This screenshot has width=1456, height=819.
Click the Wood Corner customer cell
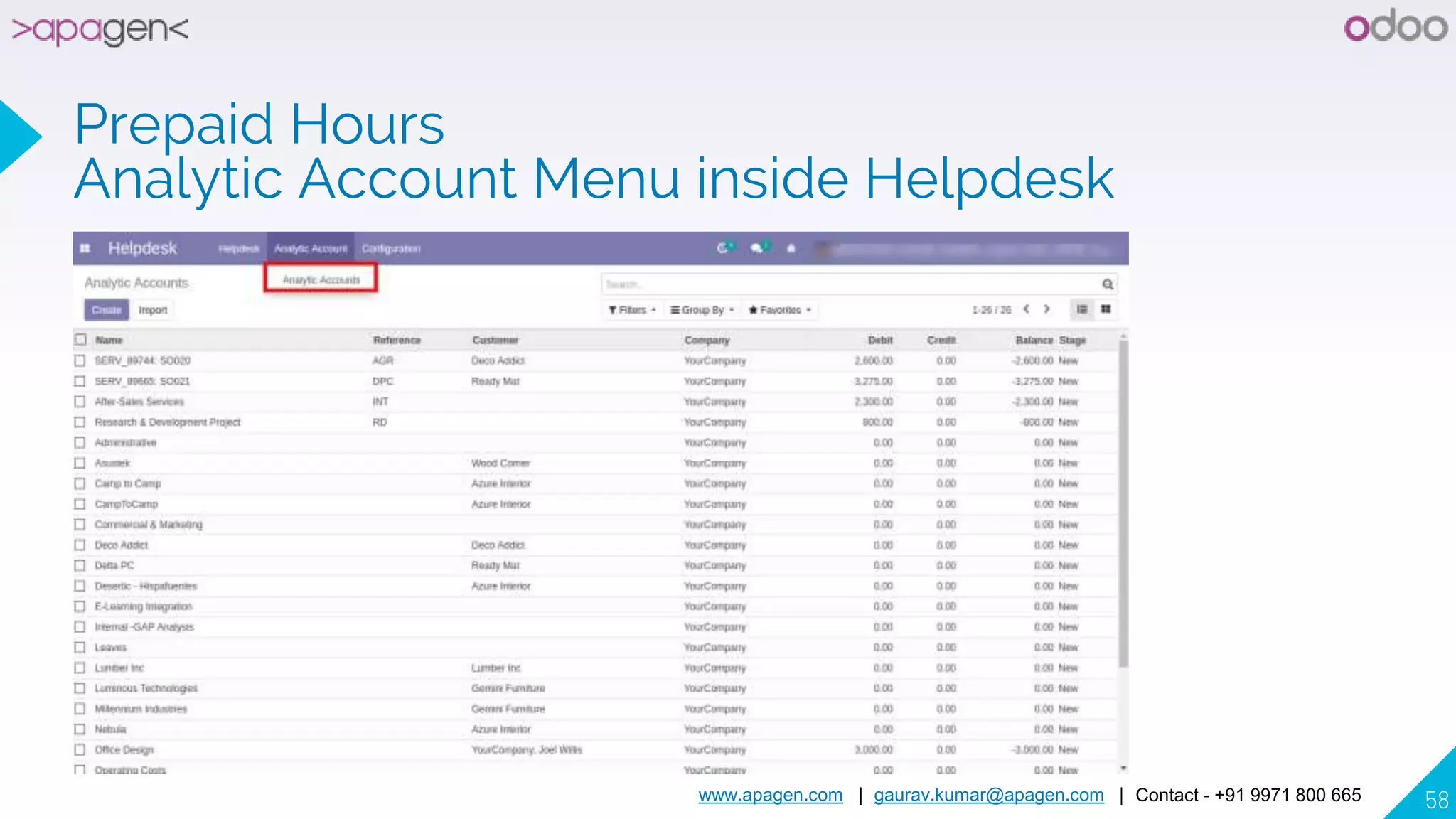(x=500, y=463)
